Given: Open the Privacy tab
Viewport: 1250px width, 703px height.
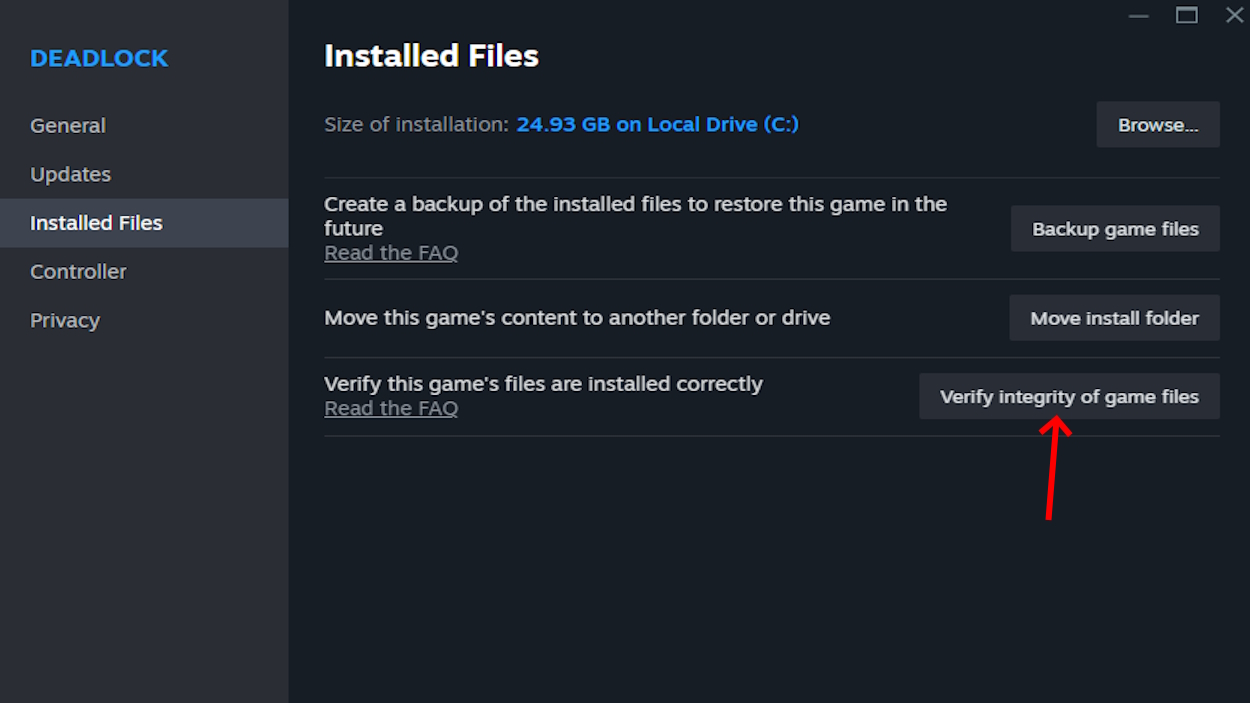Looking at the screenshot, I should coord(65,321).
